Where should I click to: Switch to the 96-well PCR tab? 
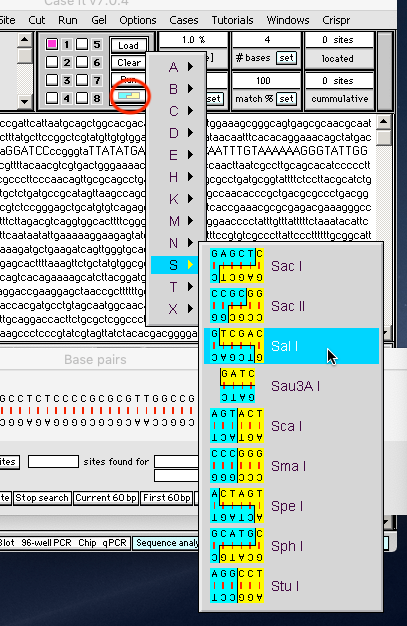point(46,543)
